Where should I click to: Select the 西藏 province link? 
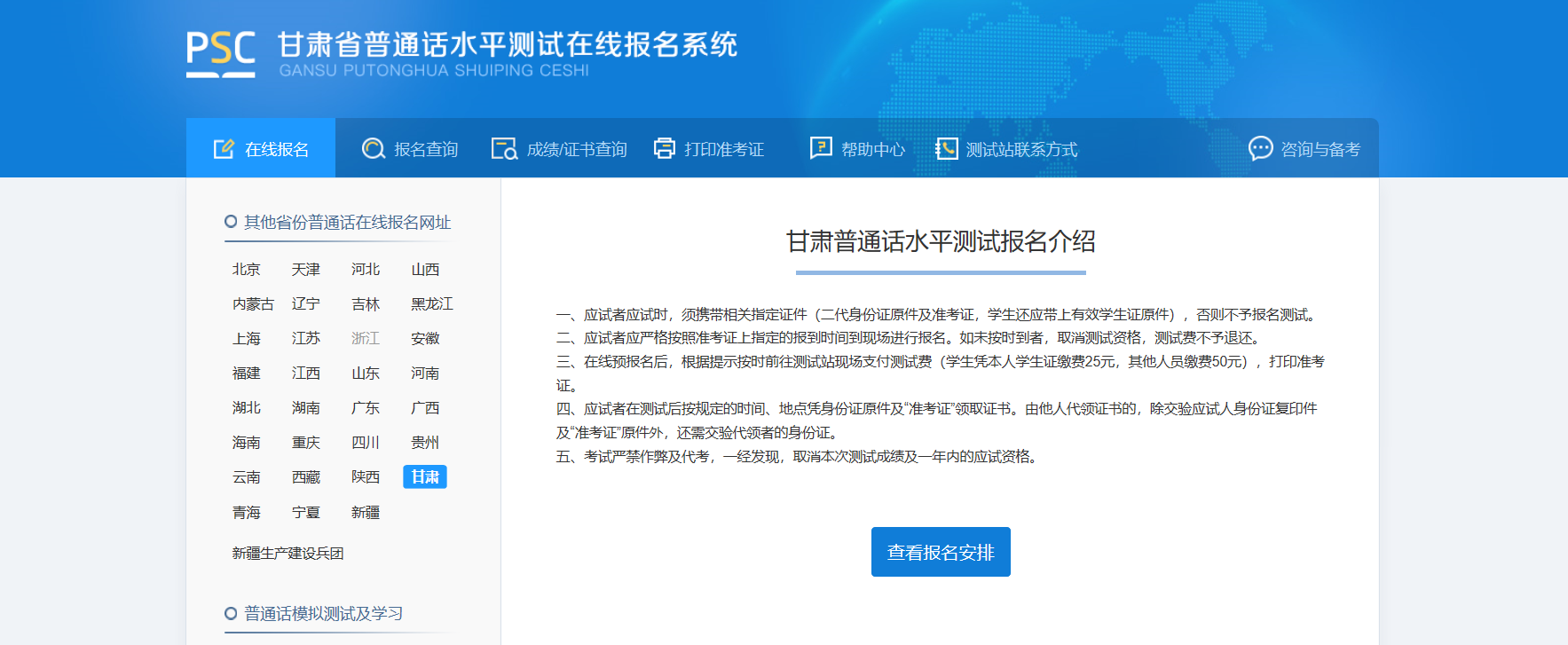pyautogui.click(x=306, y=476)
